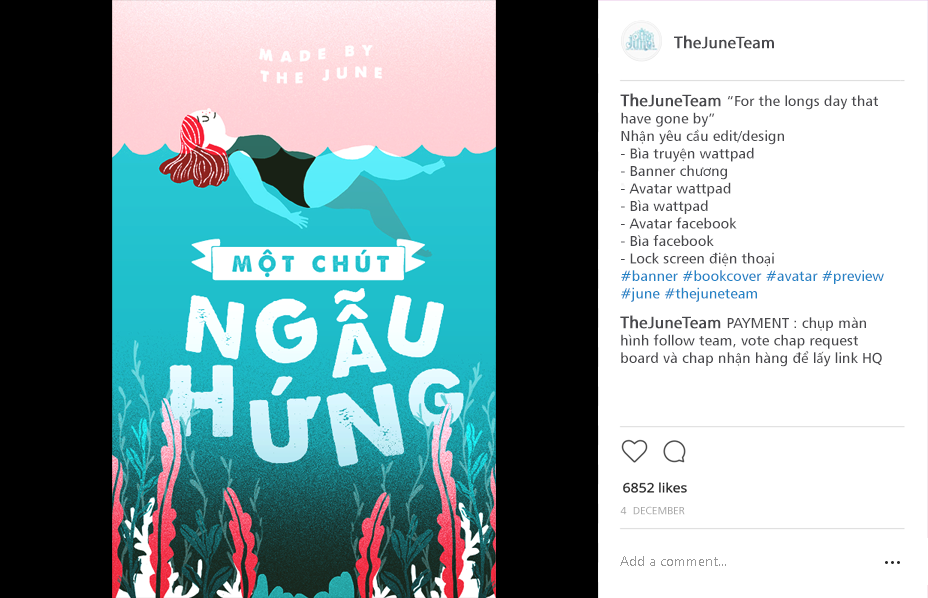This screenshot has height=598, width=928.
Task: Focus the Add a comment field
Action: [746, 561]
